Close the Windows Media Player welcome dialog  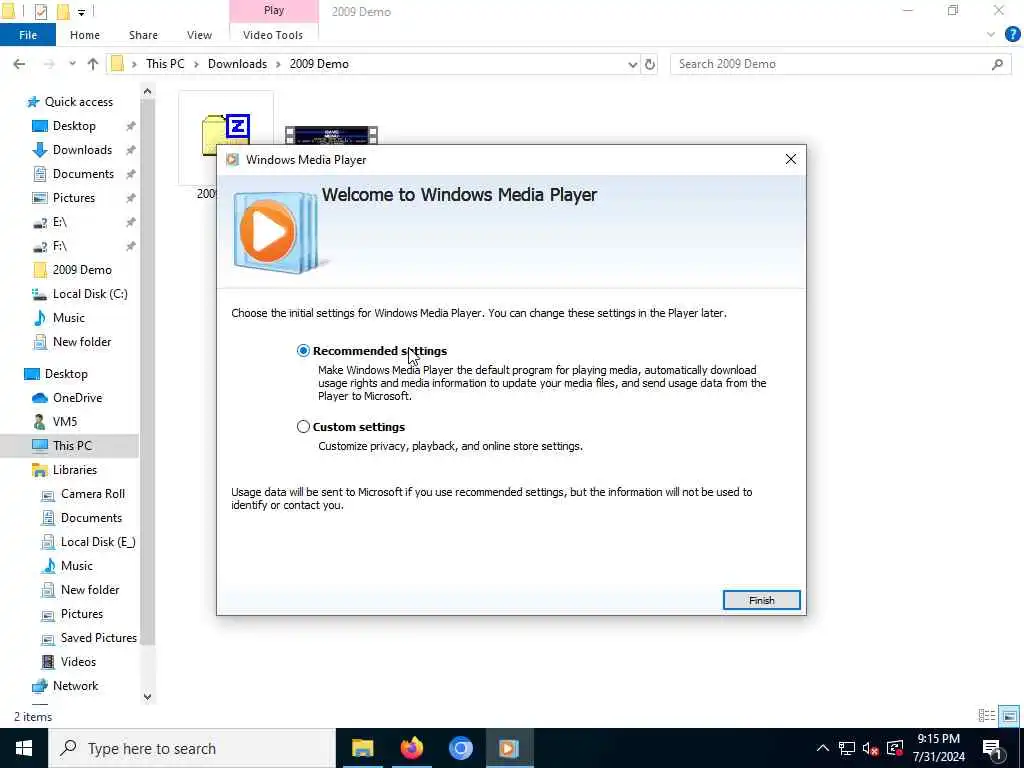click(x=791, y=159)
